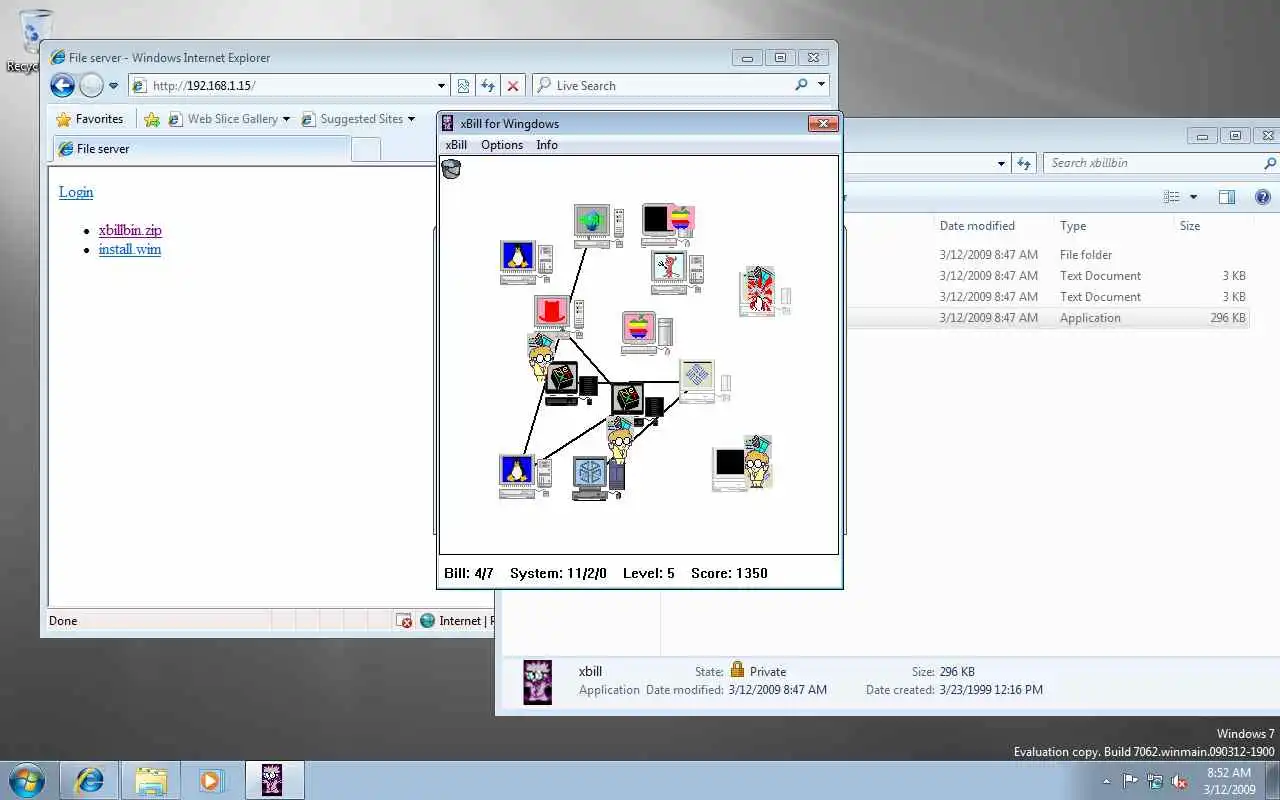Pick up the water bucket in xBill

click(451, 169)
